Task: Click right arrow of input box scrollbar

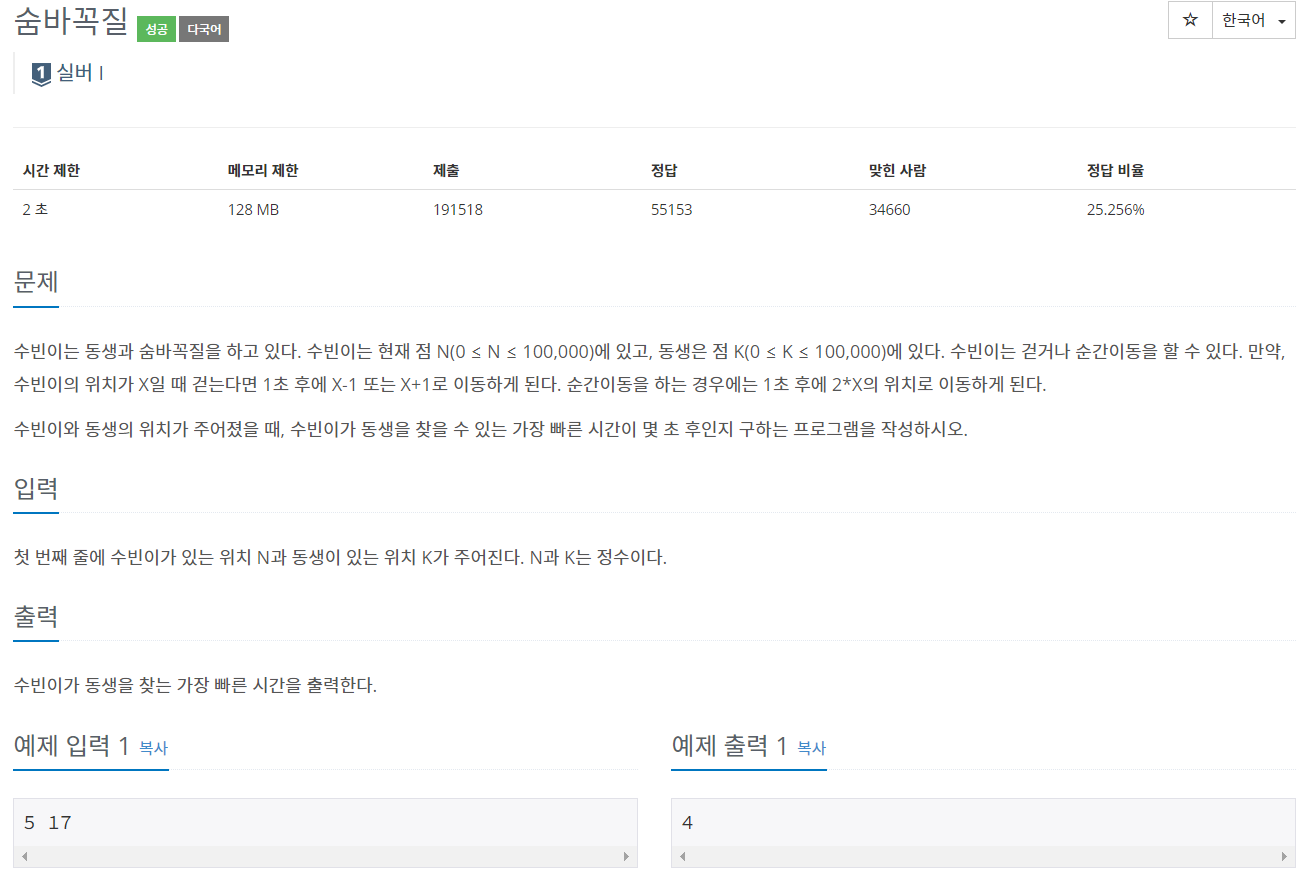Action: click(626, 857)
